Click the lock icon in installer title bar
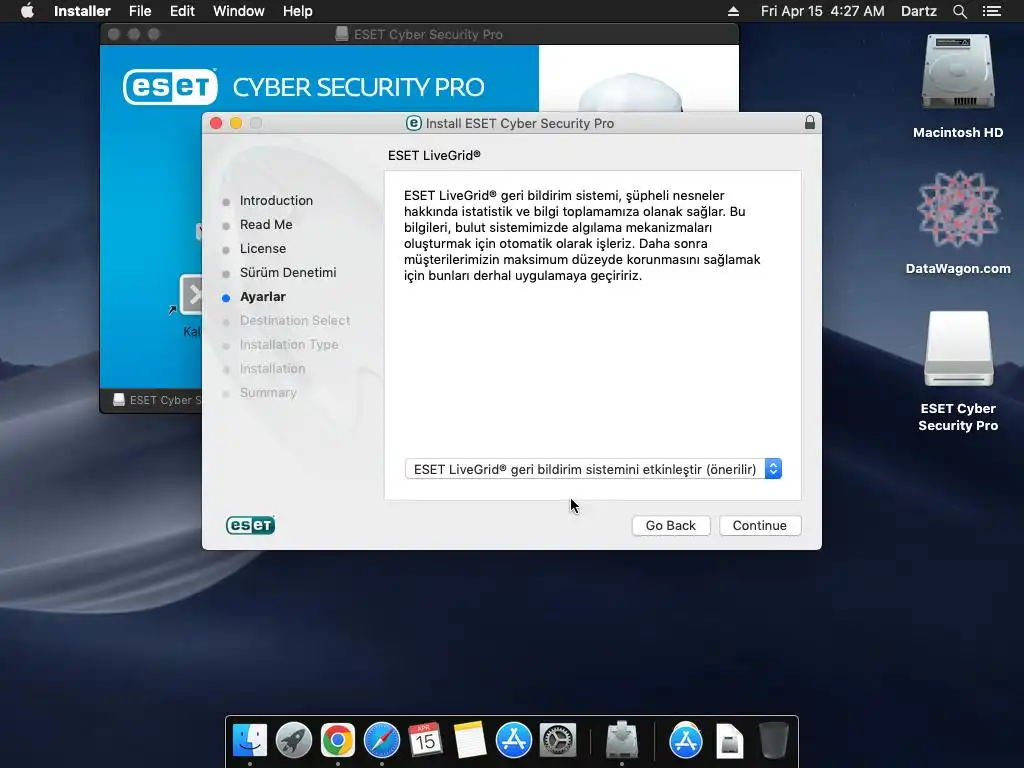The image size is (1024, 768). pos(810,122)
